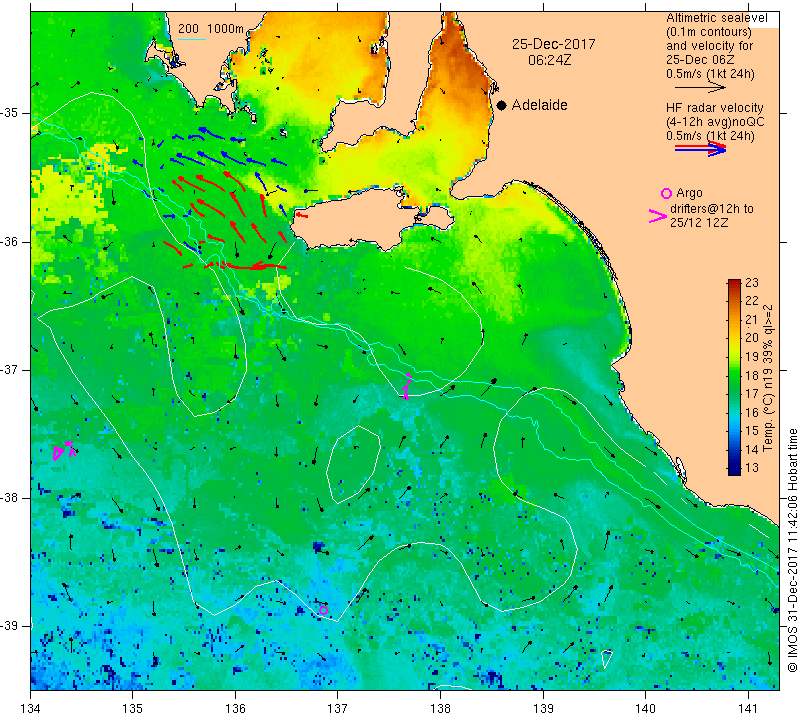Screen dimensions: 800x720
Task: Click the magenta drifter chevron in the legend
Action: 658,216
